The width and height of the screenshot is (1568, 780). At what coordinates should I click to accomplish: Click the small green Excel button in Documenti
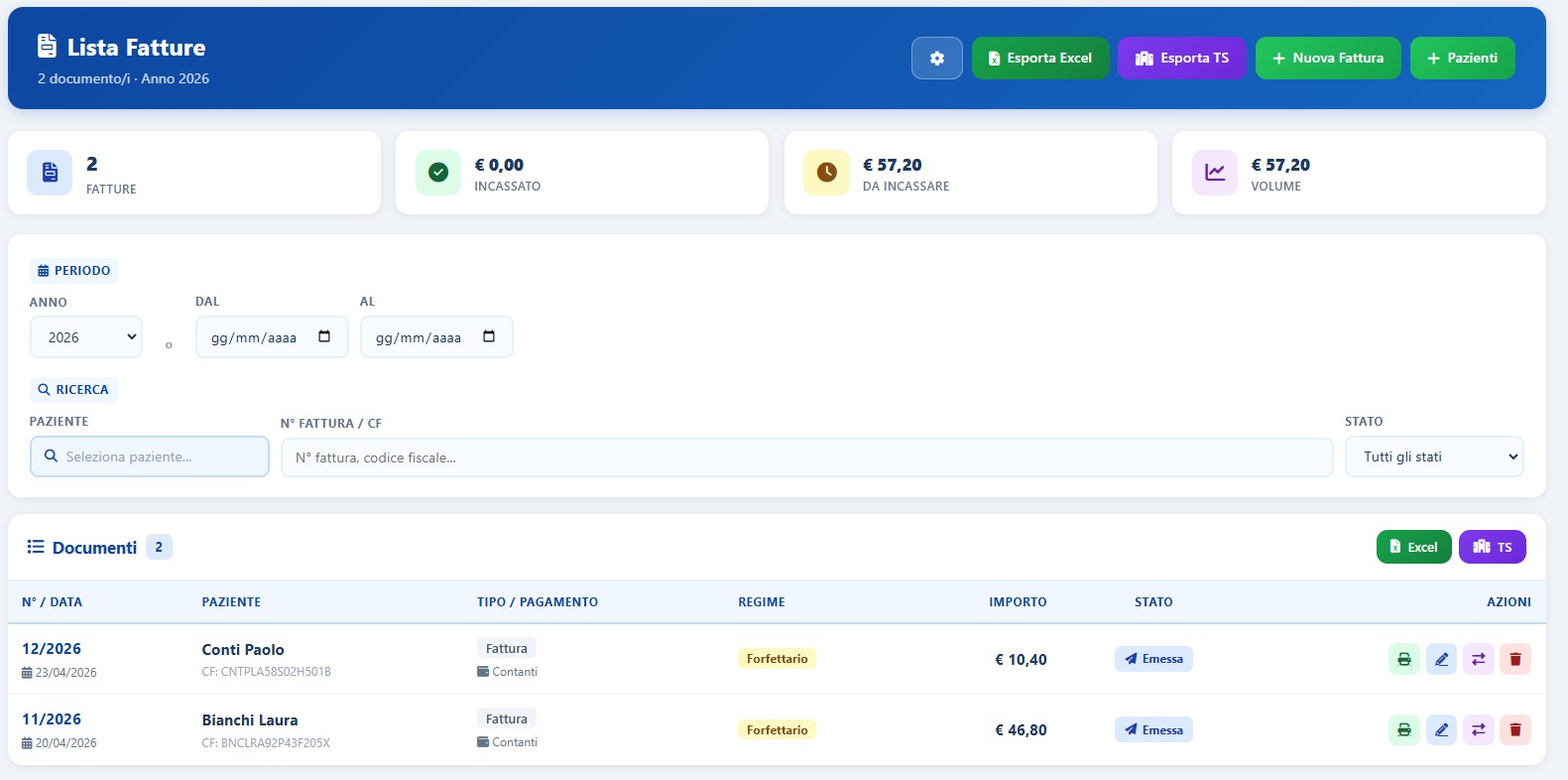(1413, 547)
